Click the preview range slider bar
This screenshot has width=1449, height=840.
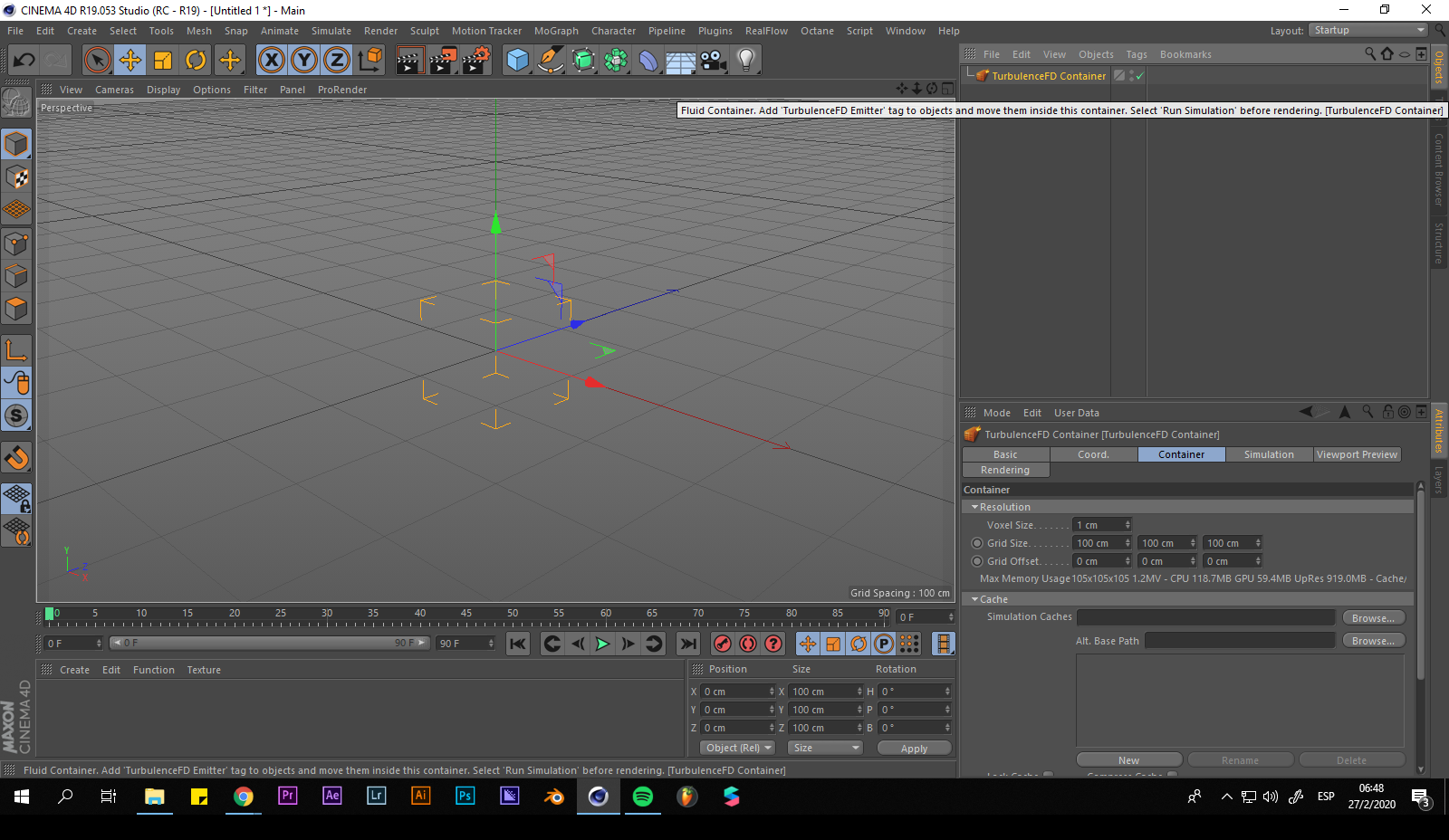(x=269, y=643)
